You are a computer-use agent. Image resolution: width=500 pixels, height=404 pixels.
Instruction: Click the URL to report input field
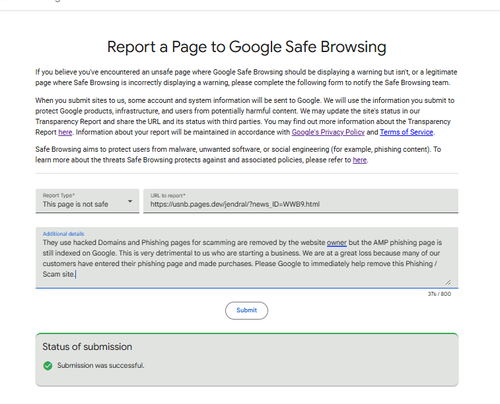point(301,201)
